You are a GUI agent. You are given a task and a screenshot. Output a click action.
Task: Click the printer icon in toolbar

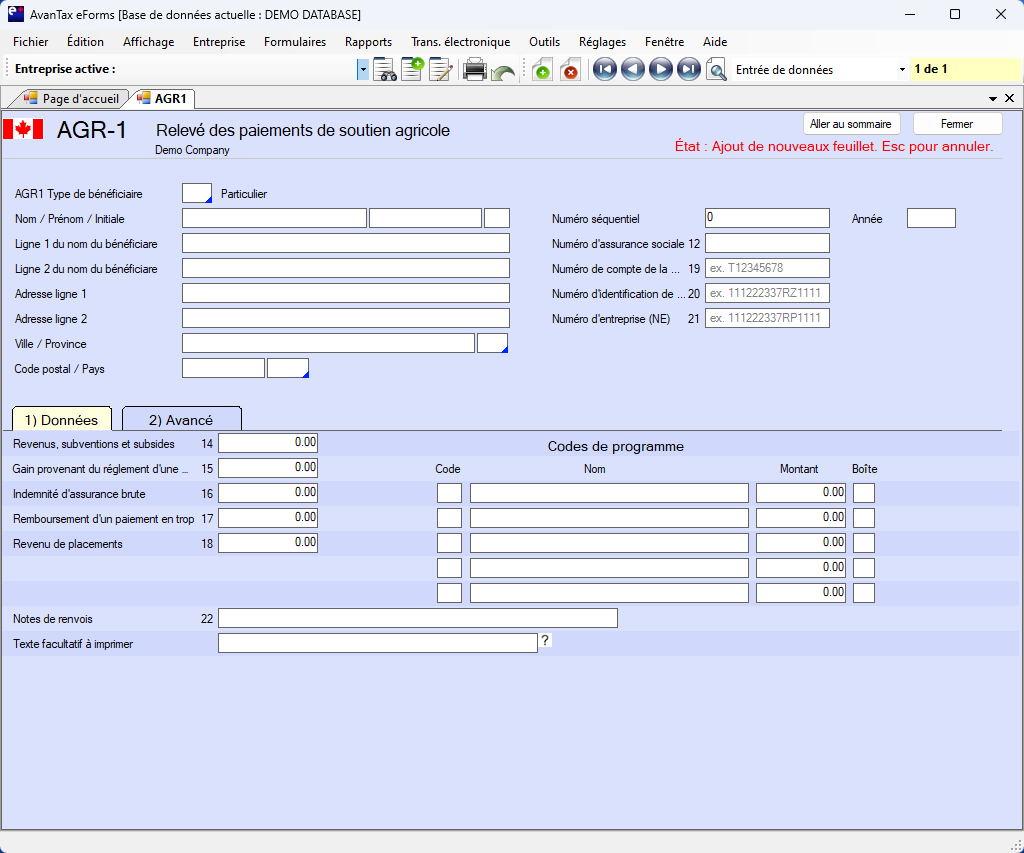(475, 70)
